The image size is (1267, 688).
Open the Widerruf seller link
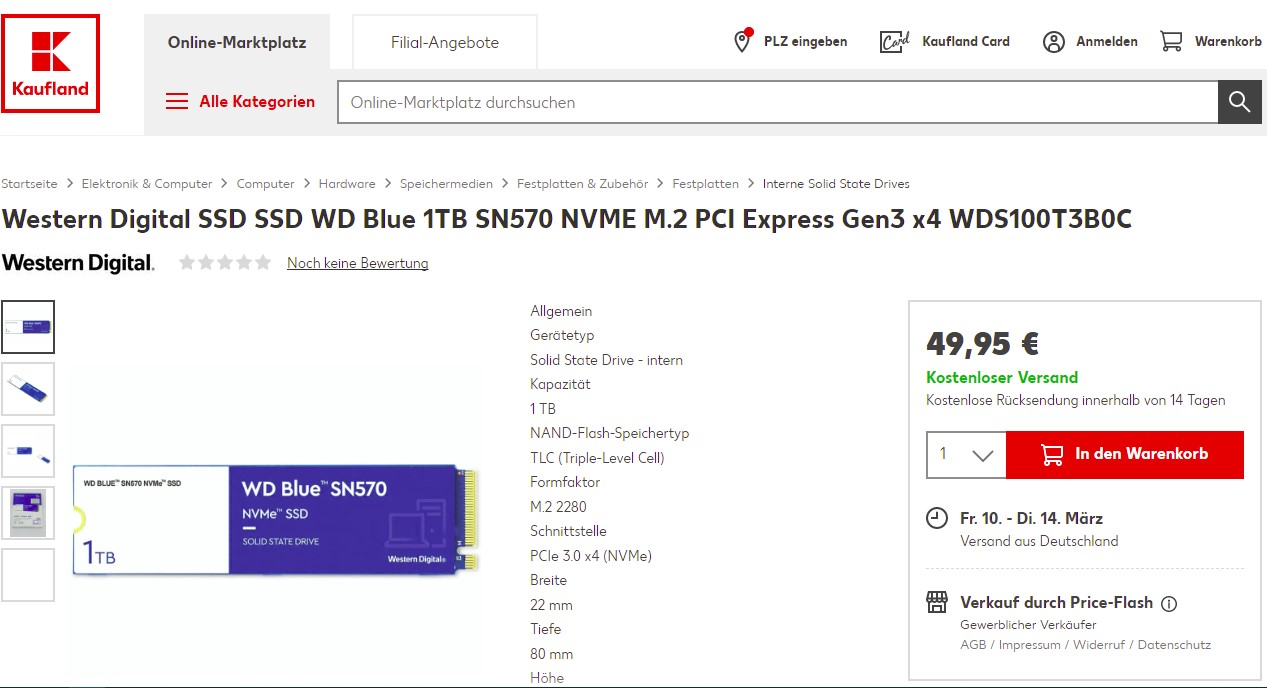click(x=1099, y=645)
